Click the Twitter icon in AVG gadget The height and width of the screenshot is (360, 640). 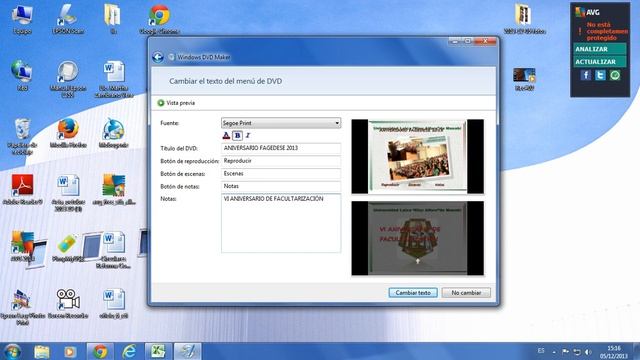[600, 75]
